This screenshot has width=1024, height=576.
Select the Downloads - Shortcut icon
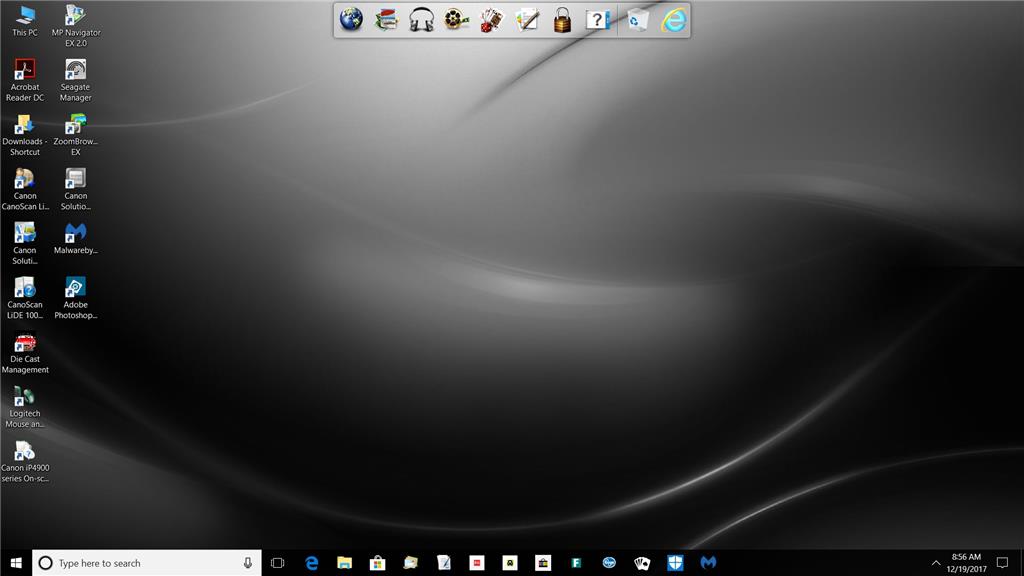pos(25,135)
